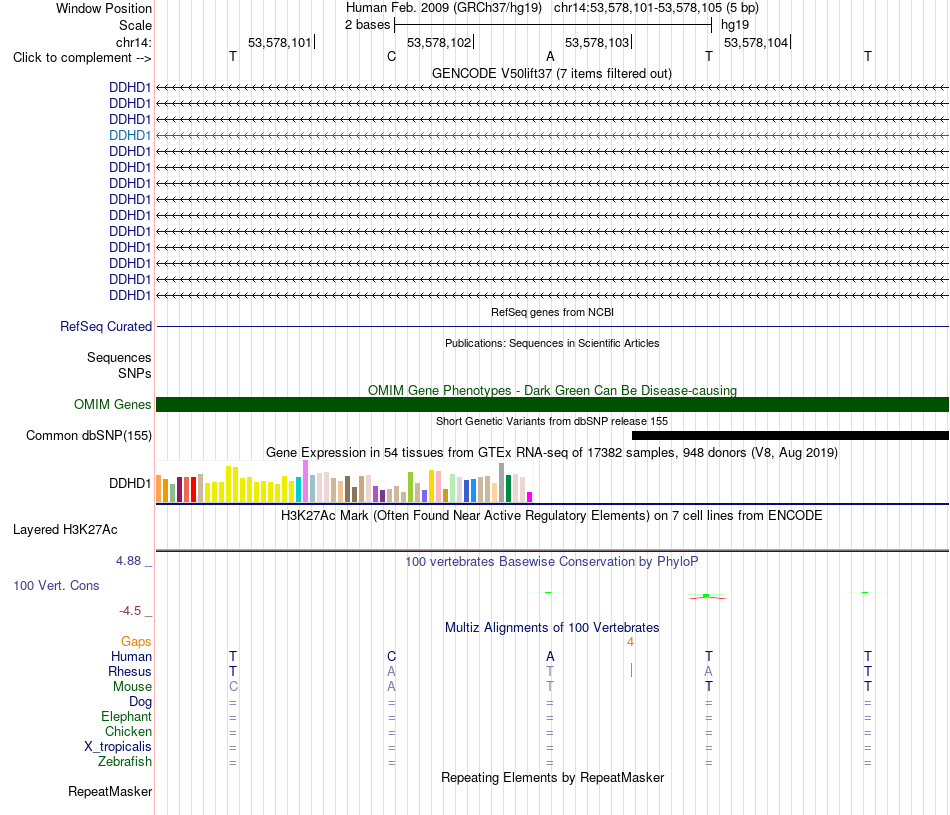Click the -4.5 lower conservation scale value
Viewport: 950px width, 815px height.
[130, 611]
